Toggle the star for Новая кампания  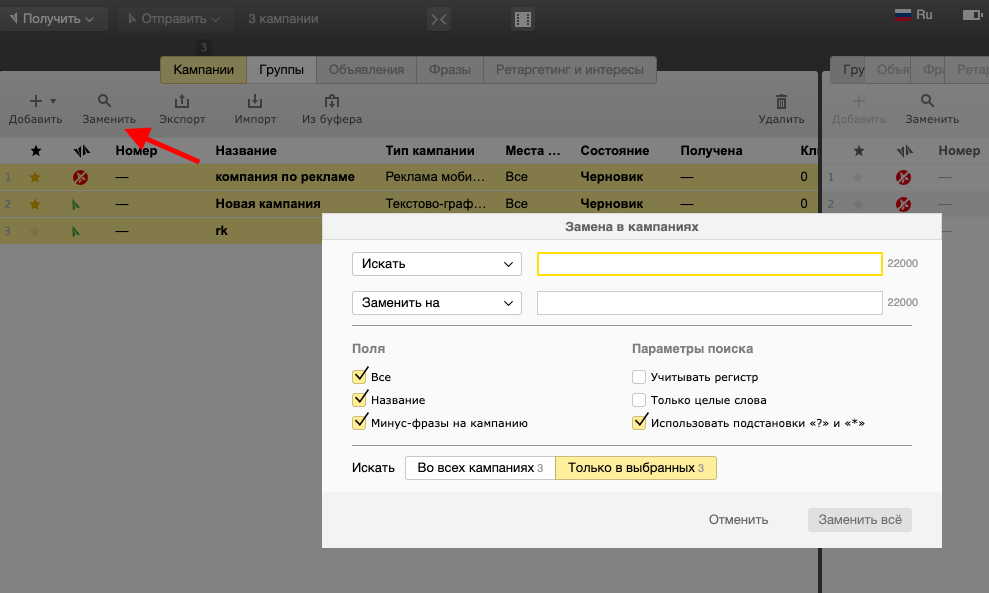point(35,204)
